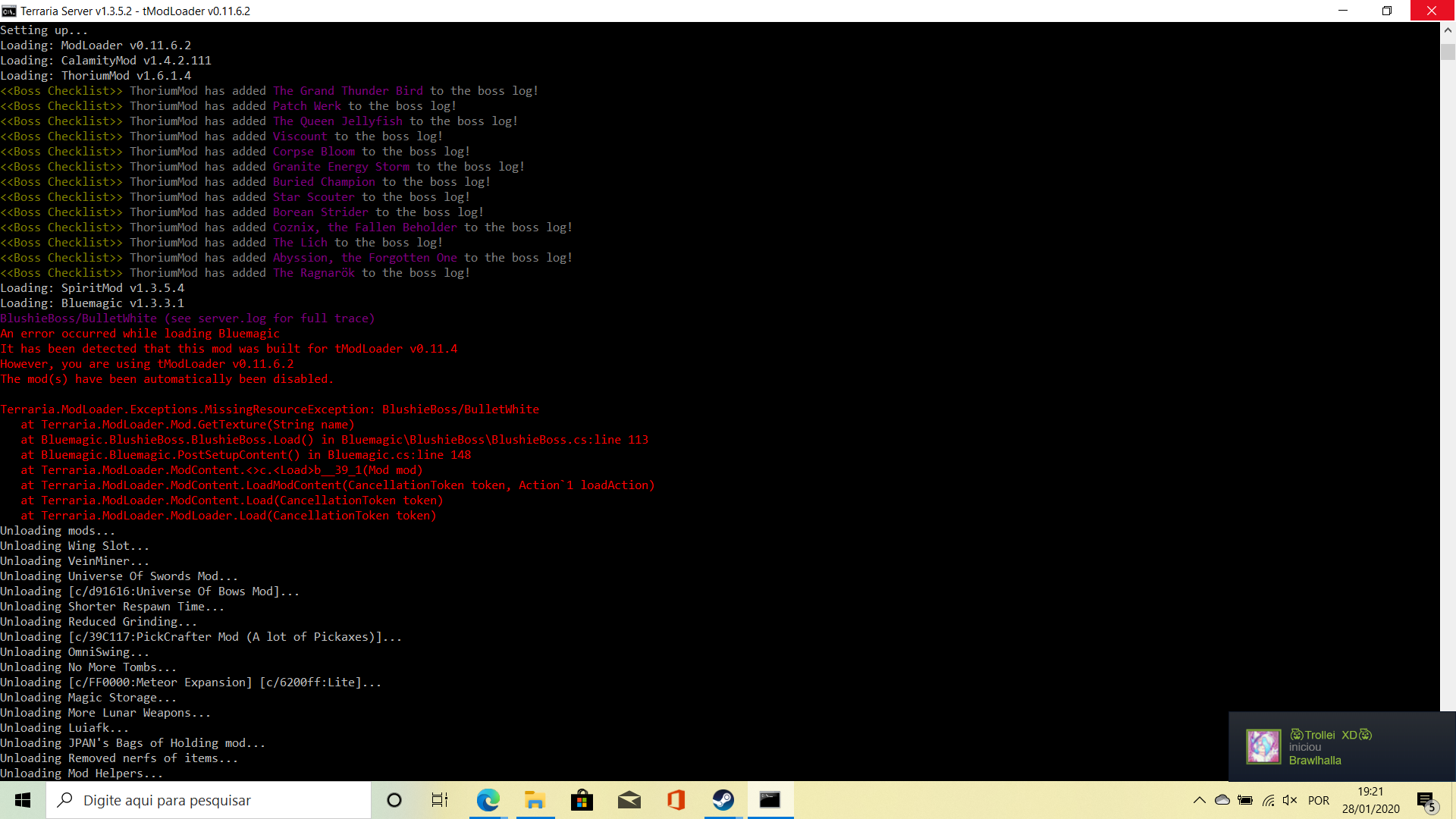1456x819 pixels.
Task: Click 'Coznix, the Fallen Beholder' boss name
Action: tap(365, 227)
